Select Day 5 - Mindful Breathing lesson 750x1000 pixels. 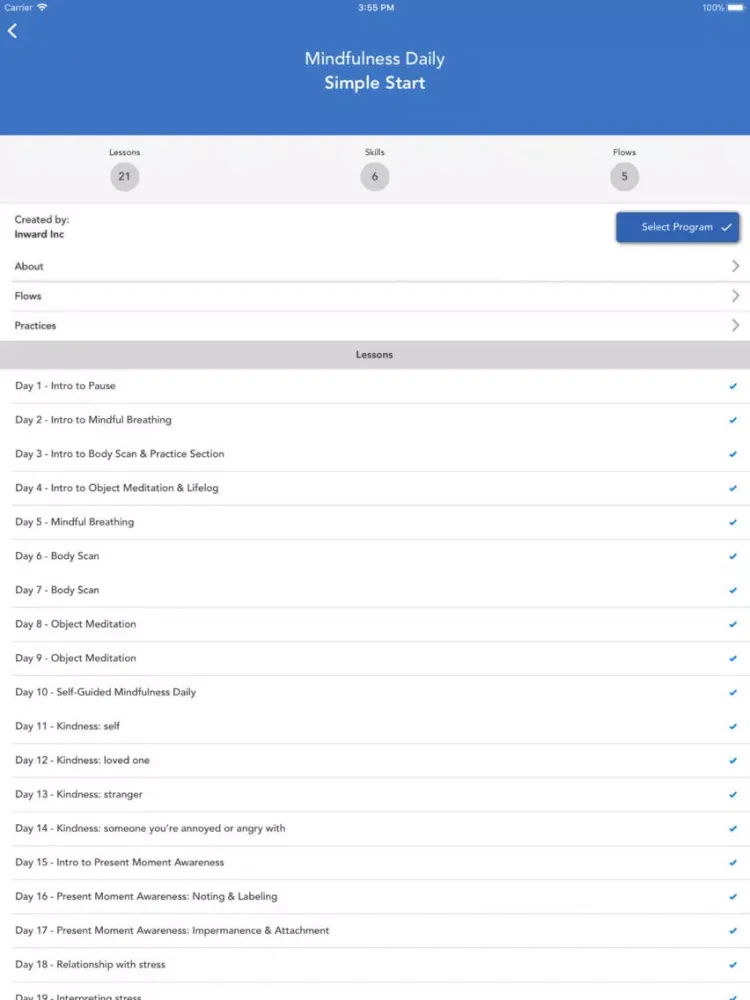(75, 522)
